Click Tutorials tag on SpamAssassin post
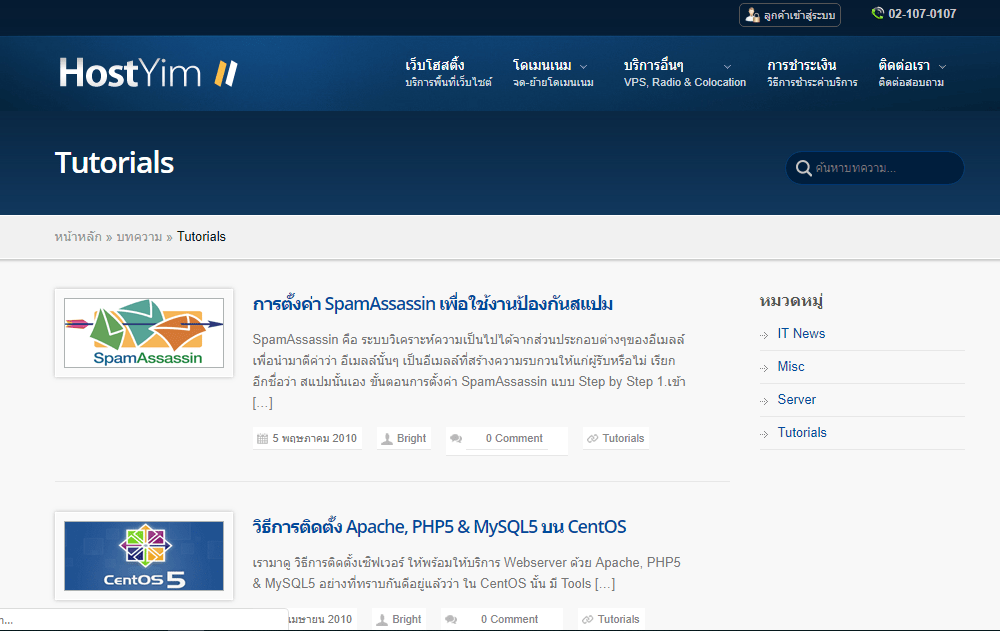This screenshot has width=1000, height=631. click(x=623, y=438)
